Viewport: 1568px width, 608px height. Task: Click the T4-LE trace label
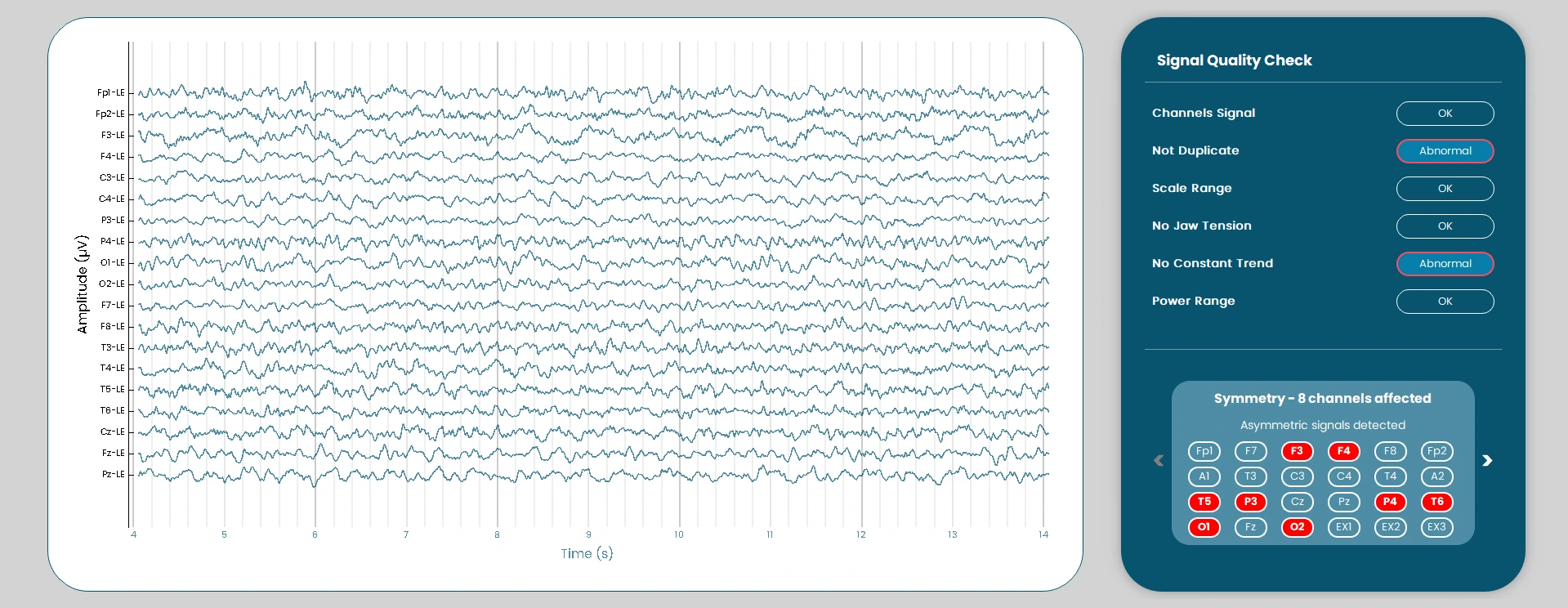[113, 369]
